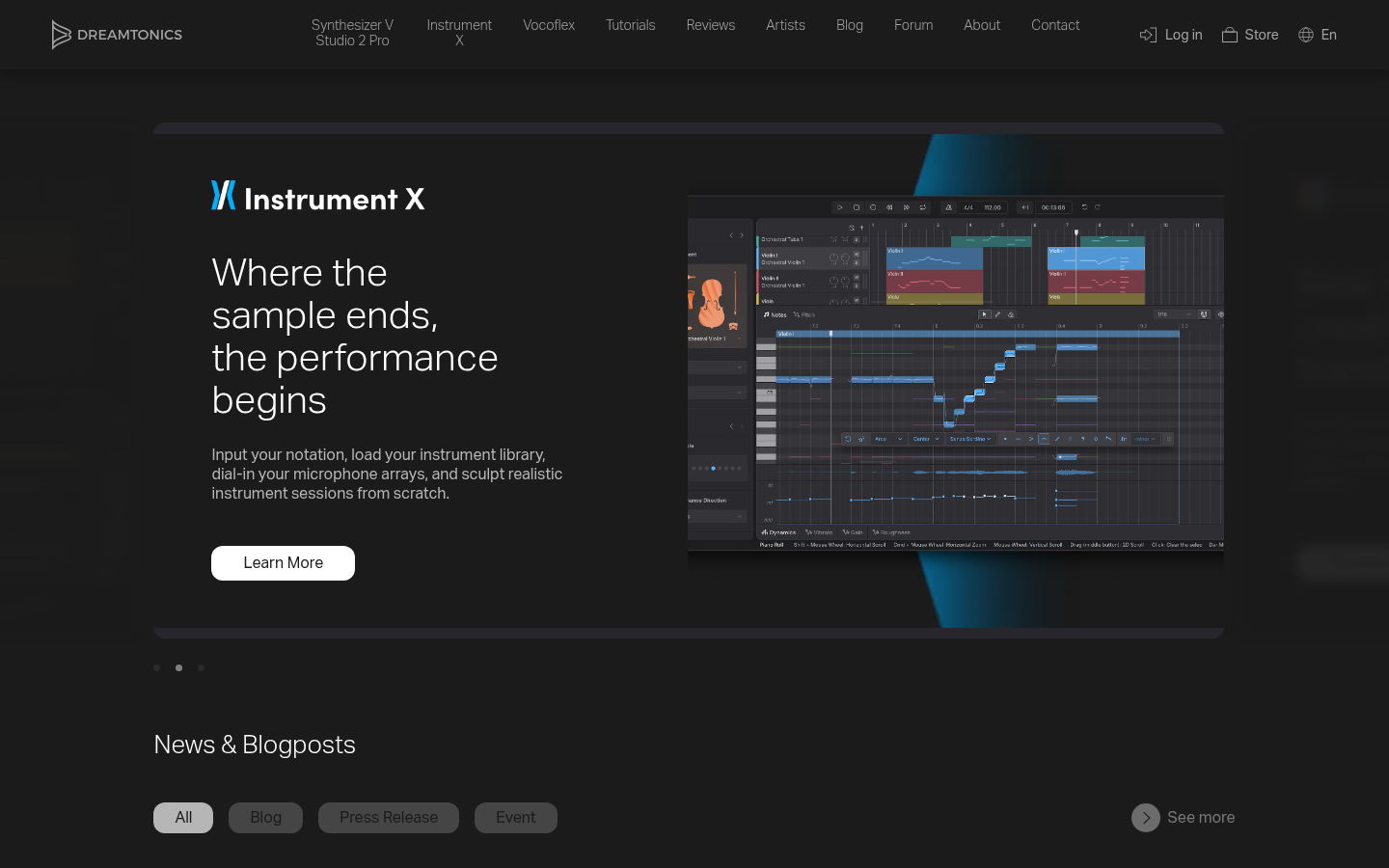Go to the Vocoflex page
Image resolution: width=1389 pixels, height=868 pixels.
(549, 25)
